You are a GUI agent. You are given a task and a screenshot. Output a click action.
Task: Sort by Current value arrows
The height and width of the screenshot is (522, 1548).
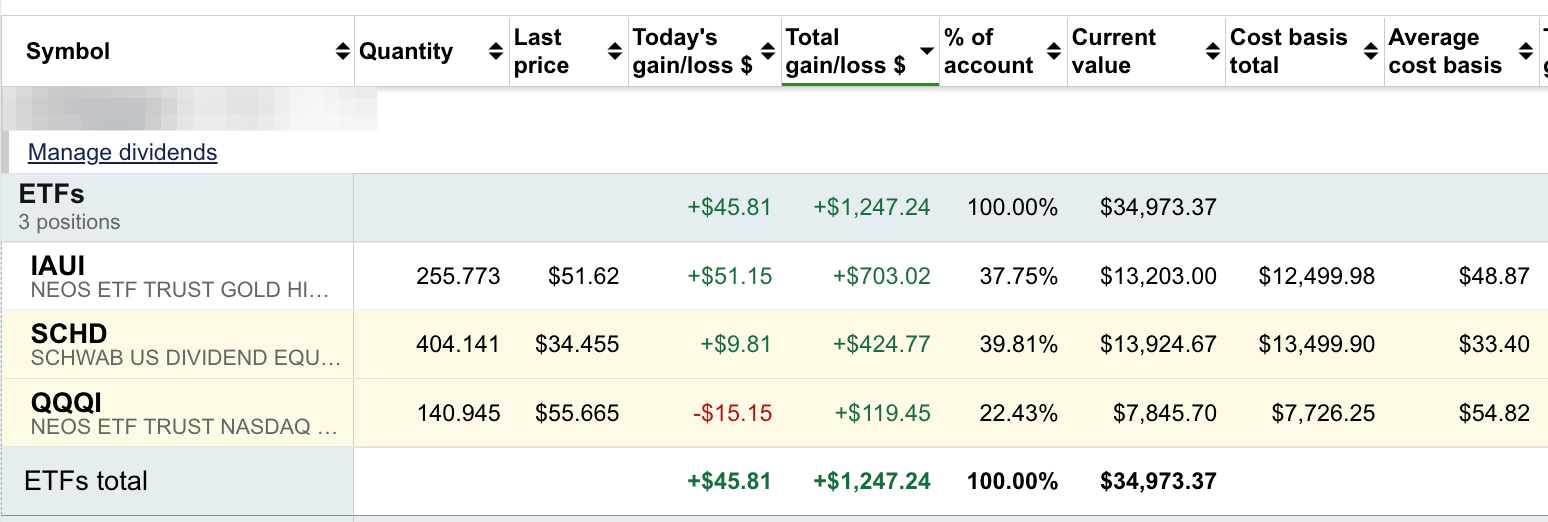1212,52
